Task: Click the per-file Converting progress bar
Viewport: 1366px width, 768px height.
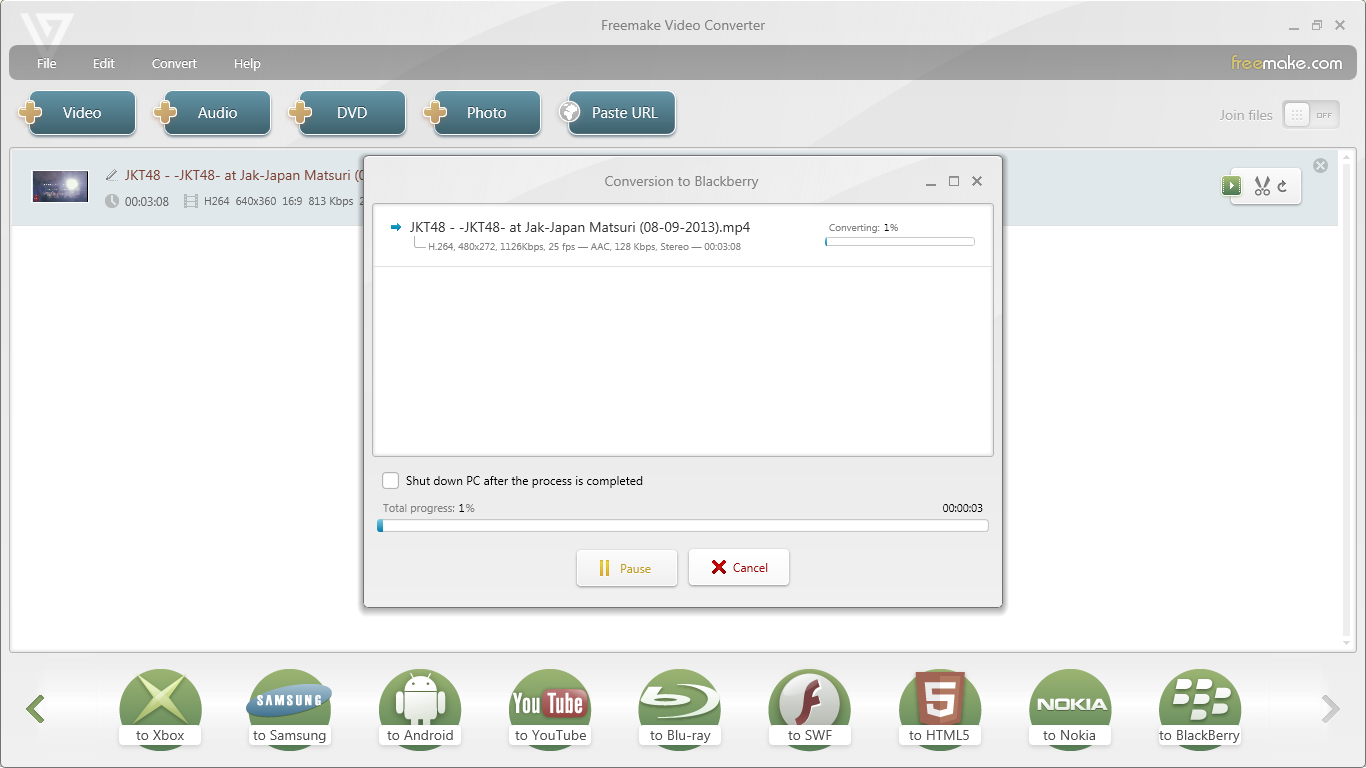Action: click(900, 241)
